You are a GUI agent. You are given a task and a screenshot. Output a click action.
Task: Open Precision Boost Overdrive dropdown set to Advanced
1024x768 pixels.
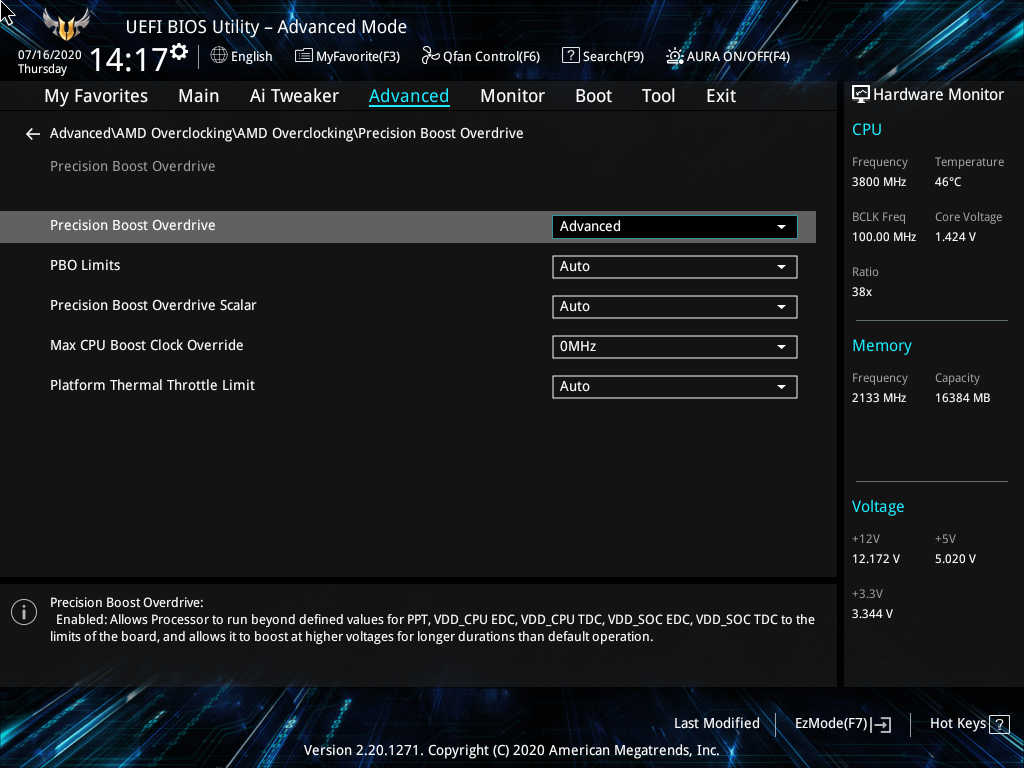pos(675,227)
